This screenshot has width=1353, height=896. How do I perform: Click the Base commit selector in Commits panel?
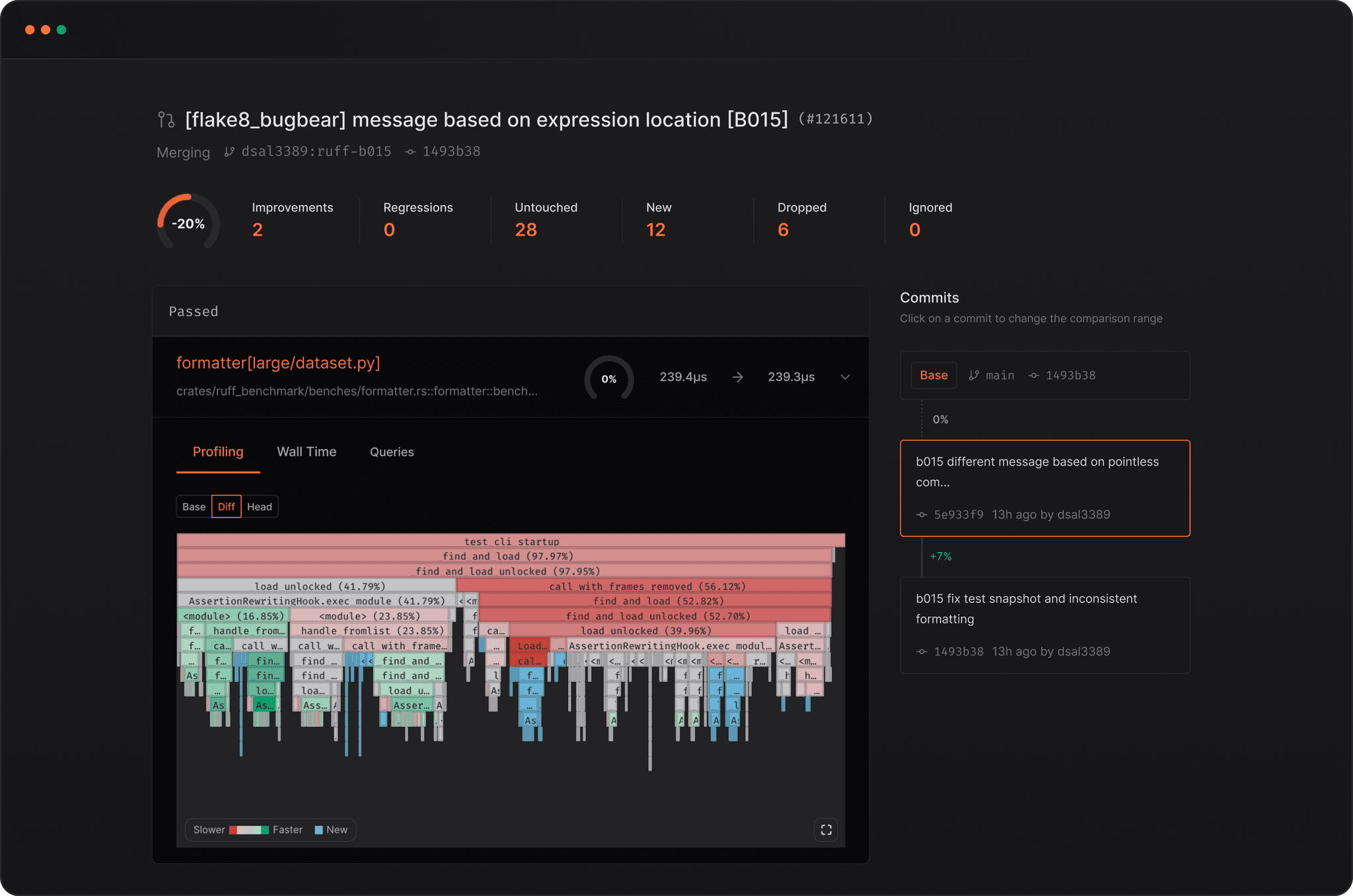coord(933,375)
